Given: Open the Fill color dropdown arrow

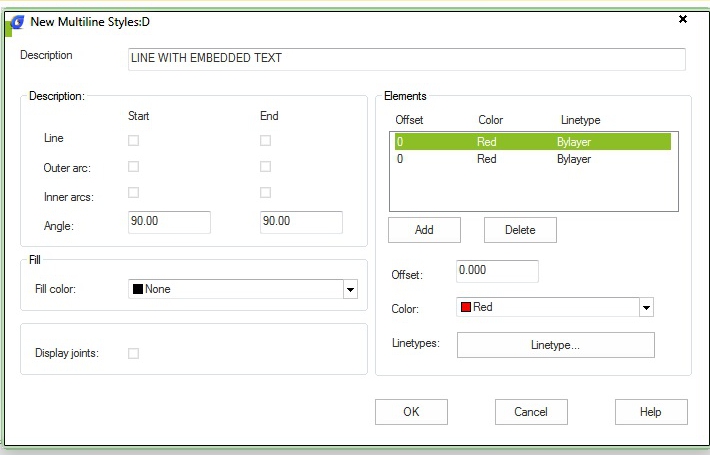Looking at the screenshot, I should (350, 289).
